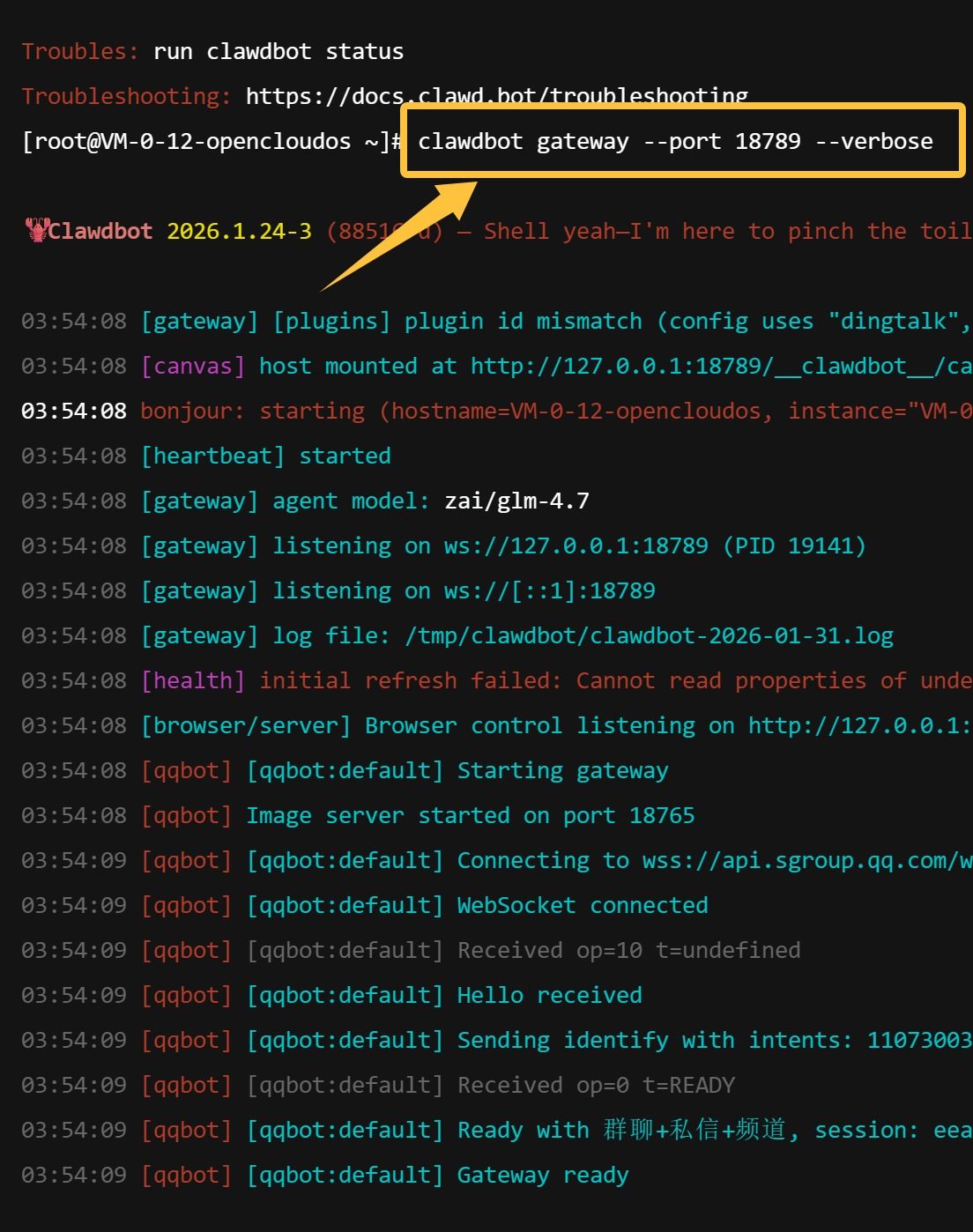
Task: Click the ws://127.0.0.1:18789 gateway address
Action: pos(576,545)
